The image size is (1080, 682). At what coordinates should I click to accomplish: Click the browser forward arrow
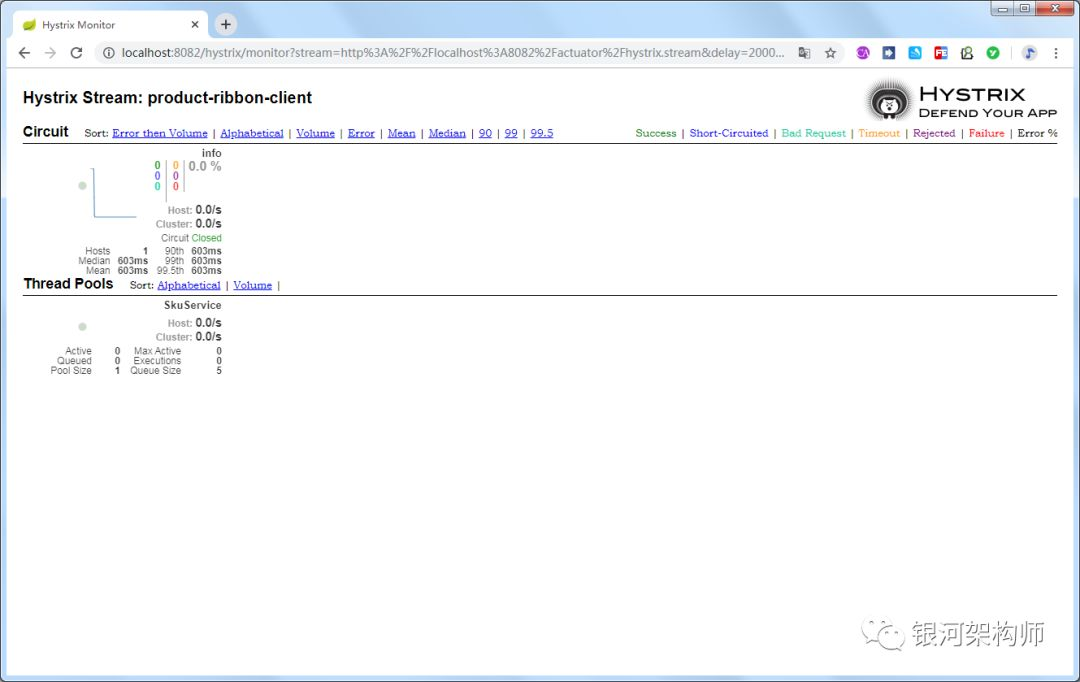pos(50,53)
